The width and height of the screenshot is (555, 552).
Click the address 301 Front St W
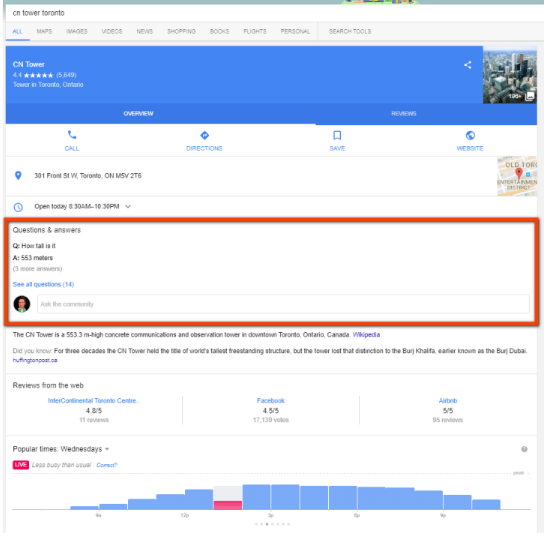88,176
